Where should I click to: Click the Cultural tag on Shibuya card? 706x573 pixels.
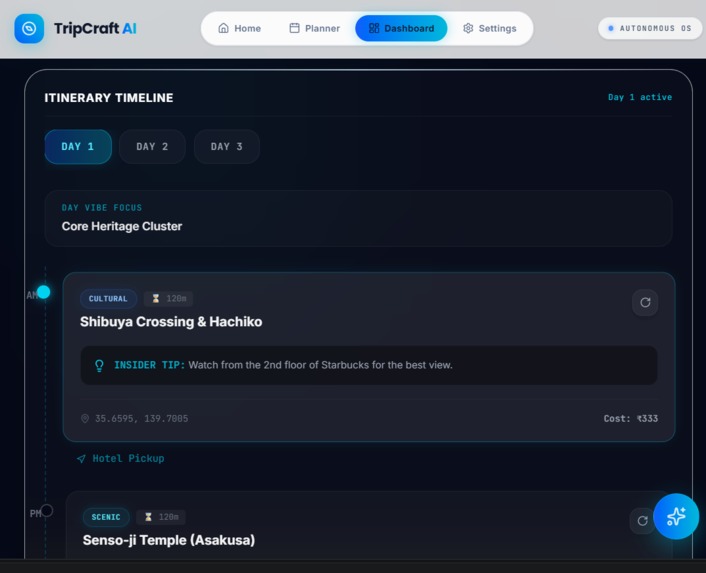[x=108, y=299]
